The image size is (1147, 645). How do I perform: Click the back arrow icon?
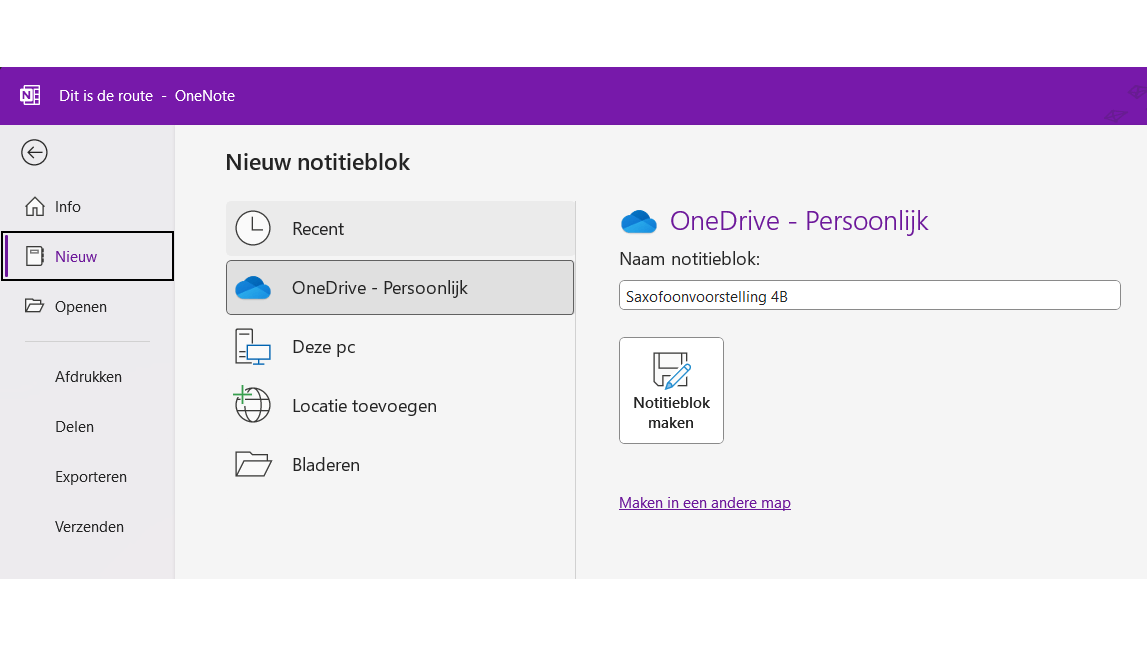35,152
